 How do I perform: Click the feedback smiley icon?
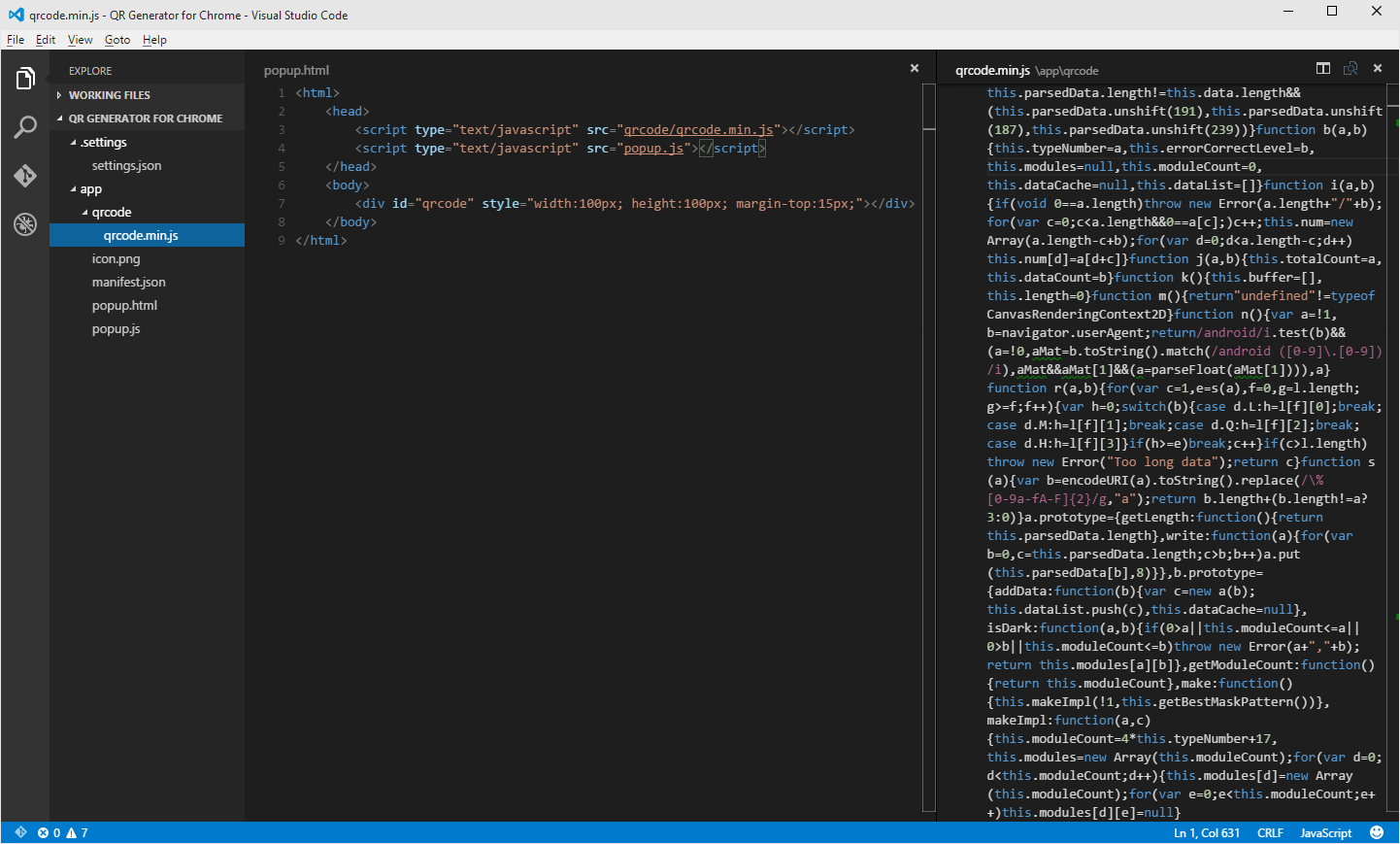coord(1376,832)
